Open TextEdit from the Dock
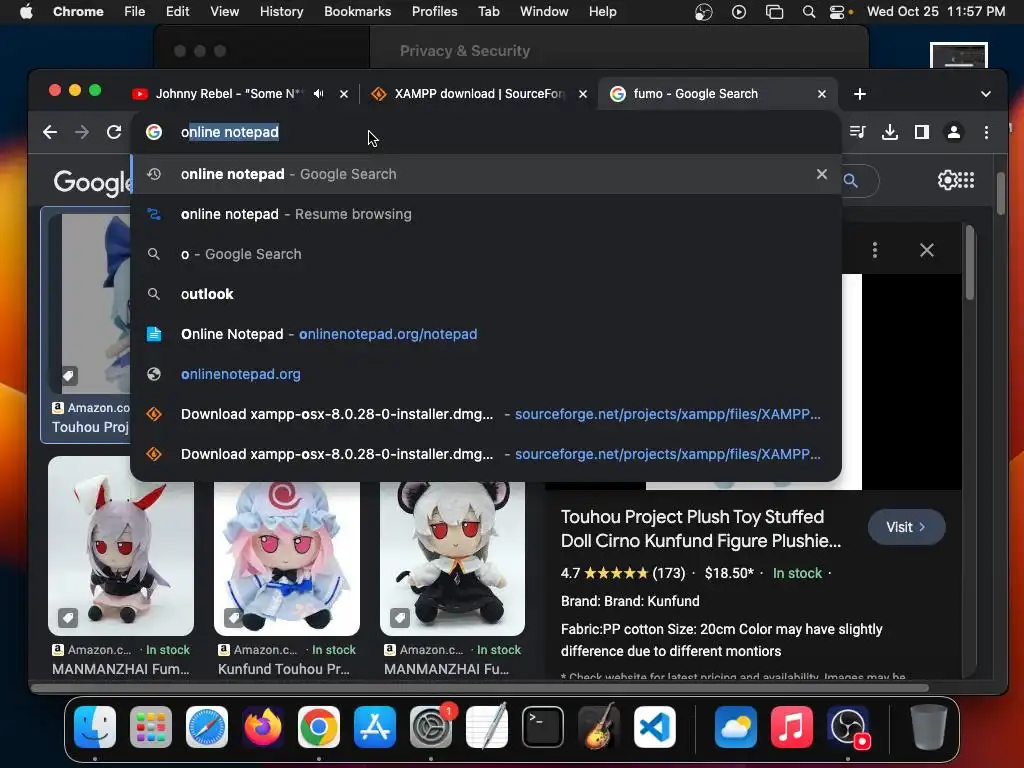The height and width of the screenshot is (768, 1024). pos(487,727)
